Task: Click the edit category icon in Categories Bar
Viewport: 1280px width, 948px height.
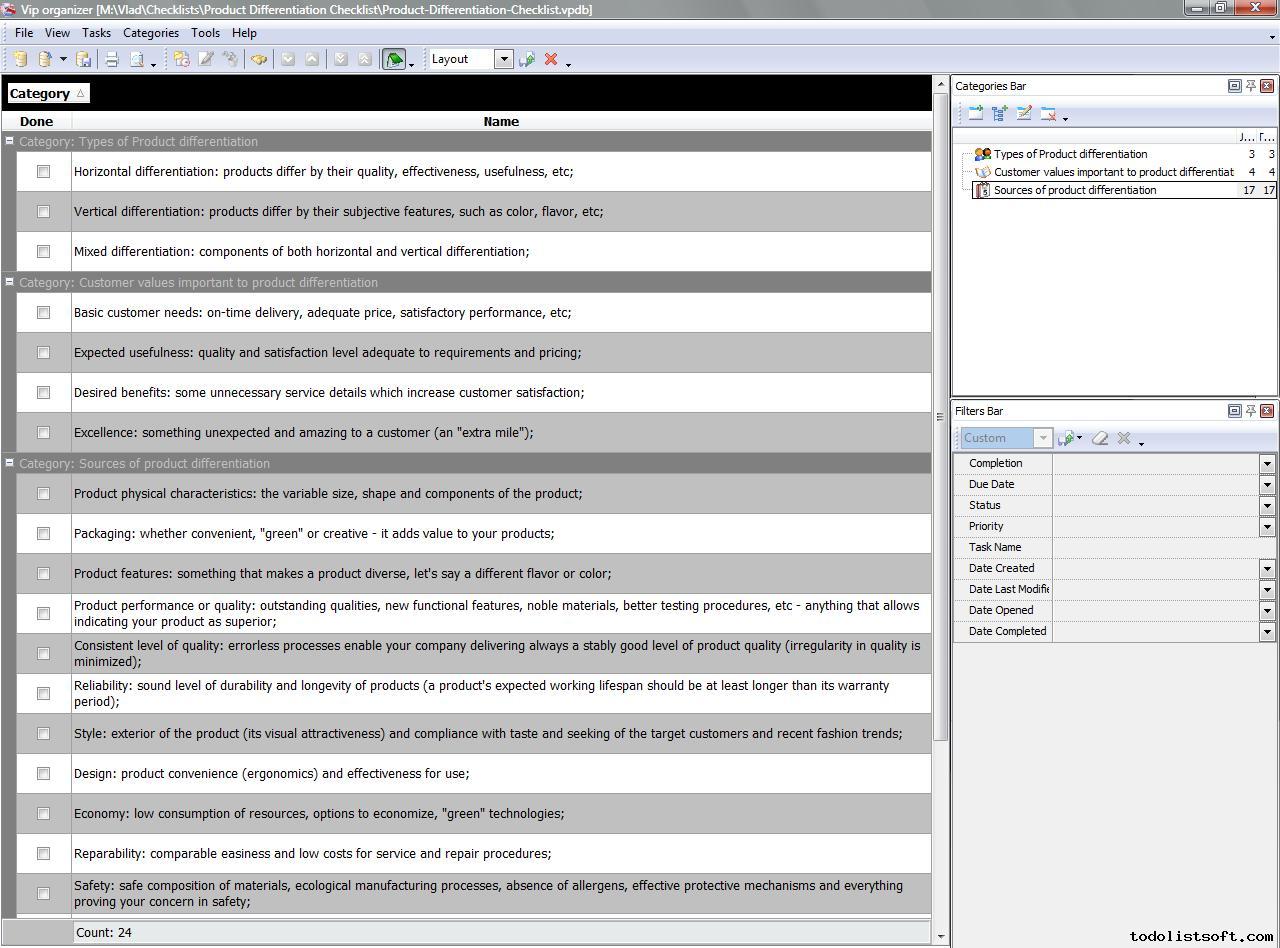Action: pos(1024,114)
